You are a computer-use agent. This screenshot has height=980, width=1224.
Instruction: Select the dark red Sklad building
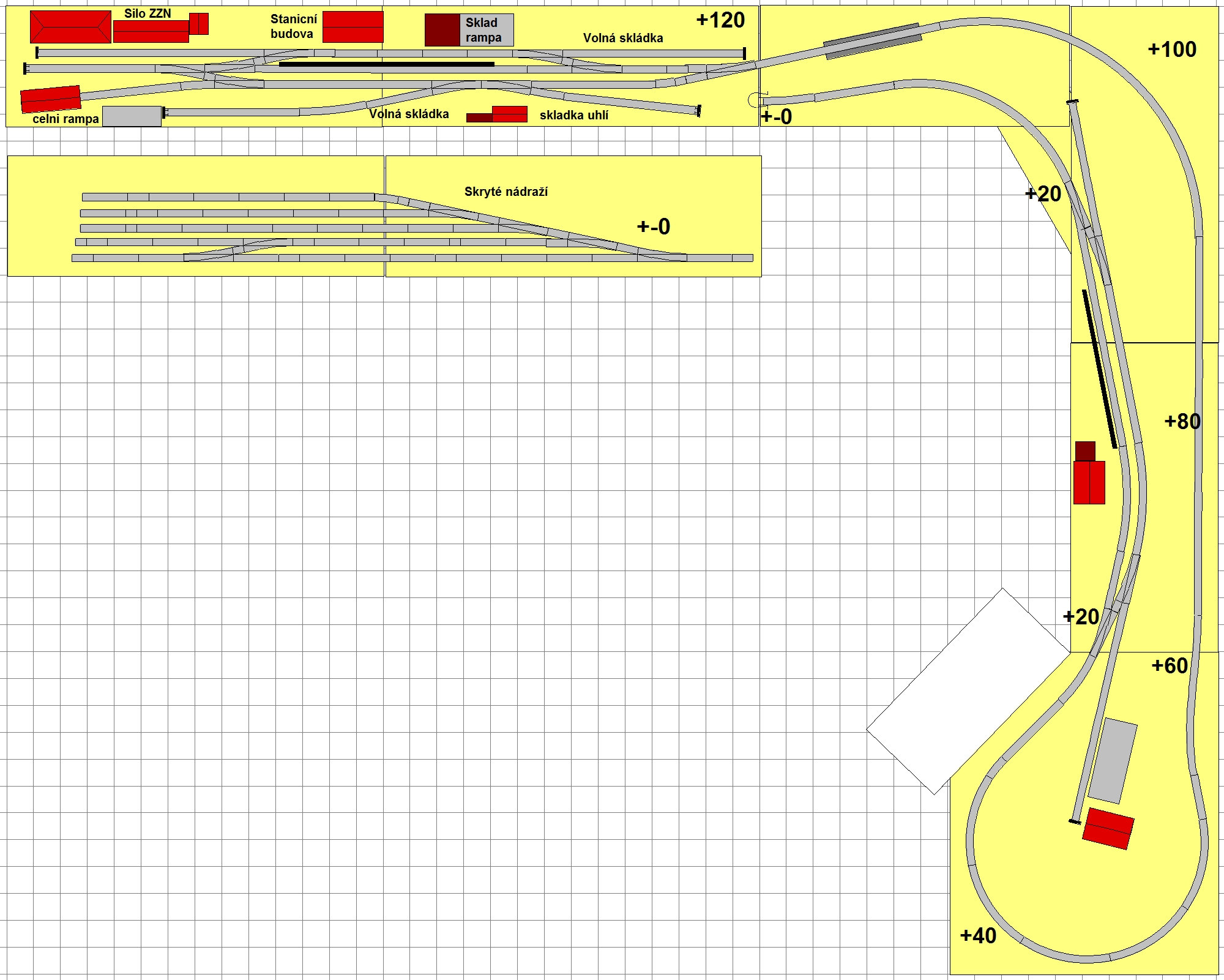[x=442, y=30]
